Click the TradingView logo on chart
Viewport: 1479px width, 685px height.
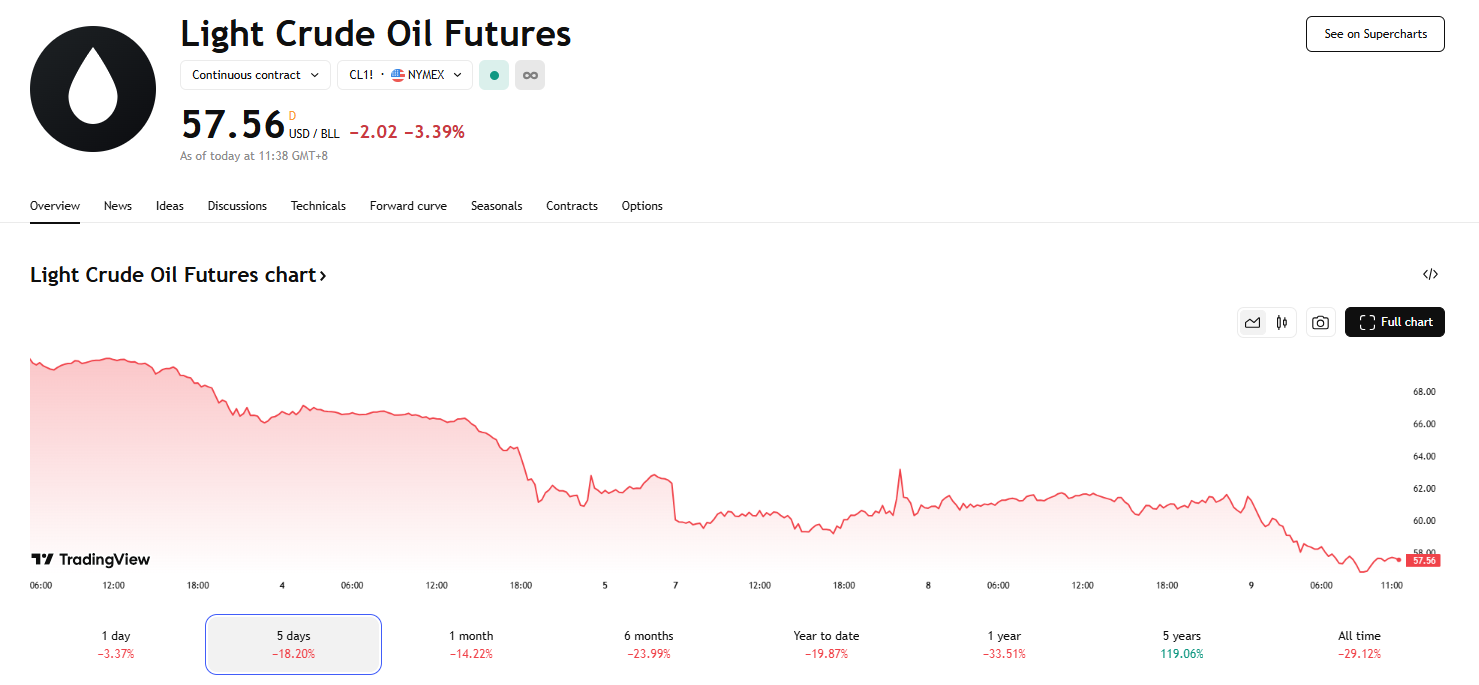pos(91,560)
